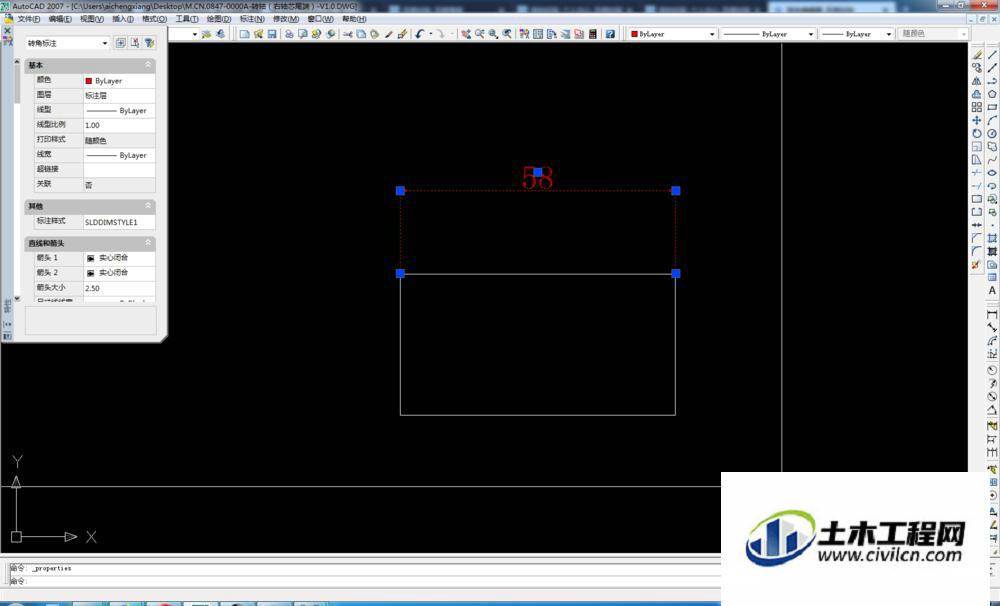Save the drawing with the floppy disk icon

272,34
